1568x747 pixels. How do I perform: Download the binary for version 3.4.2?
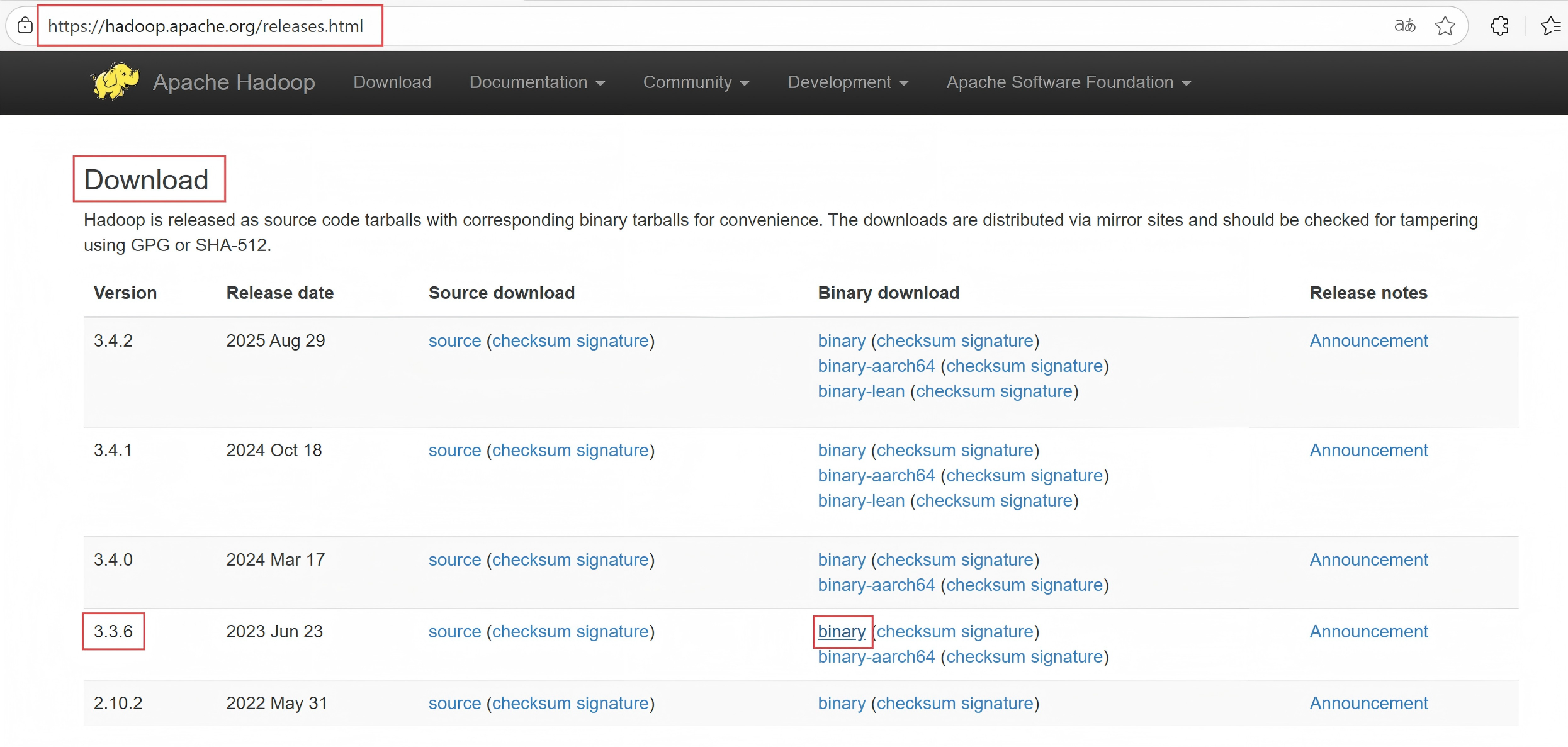(x=842, y=340)
